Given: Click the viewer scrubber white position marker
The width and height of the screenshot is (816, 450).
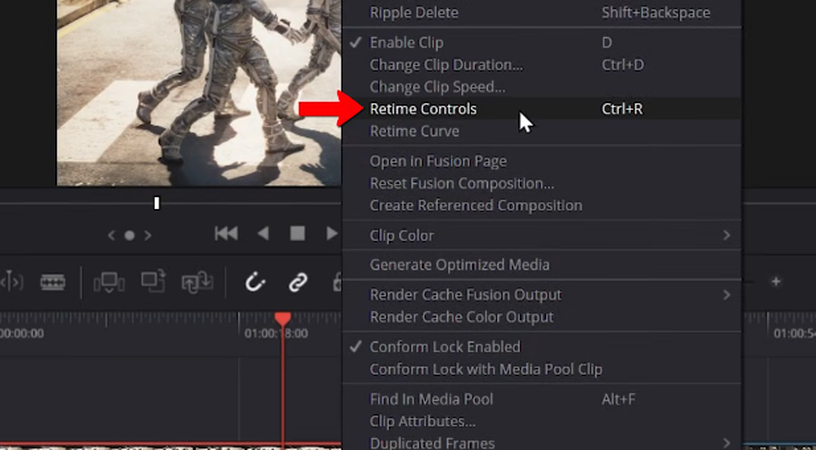Looking at the screenshot, I should pyautogui.click(x=157, y=203).
